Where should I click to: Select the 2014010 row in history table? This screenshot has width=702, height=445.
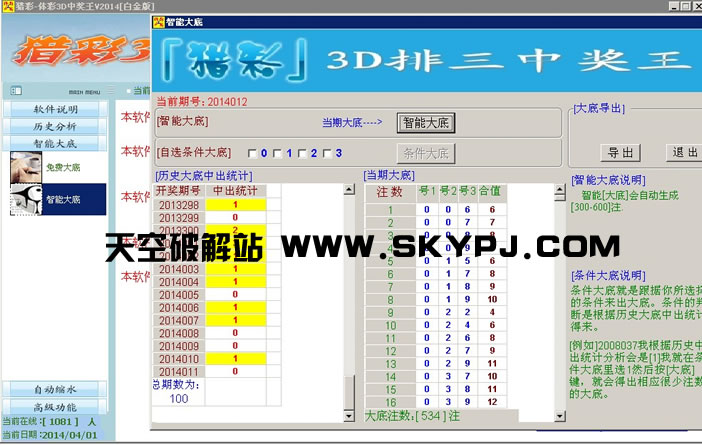[179, 358]
